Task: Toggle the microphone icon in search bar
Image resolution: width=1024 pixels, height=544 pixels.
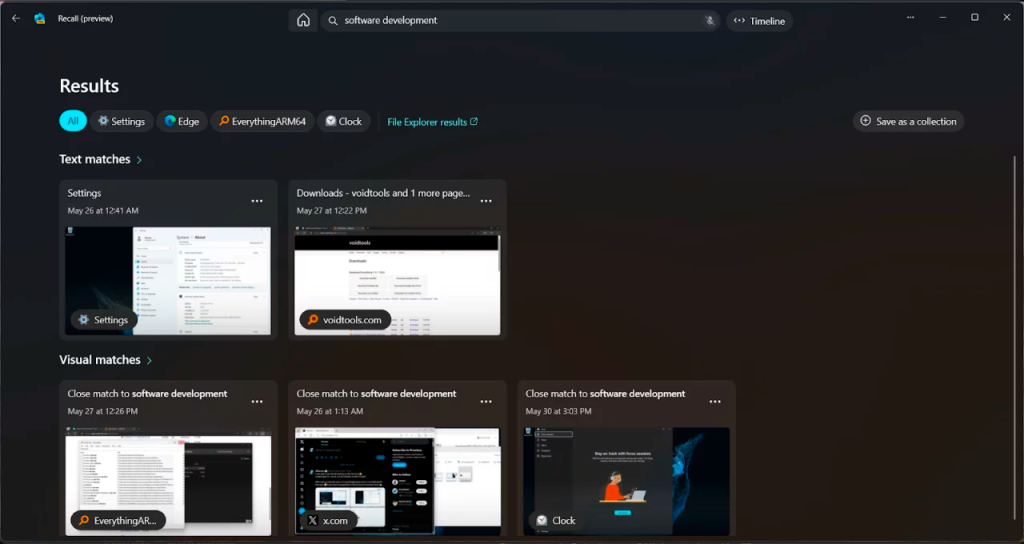Action: point(709,20)
